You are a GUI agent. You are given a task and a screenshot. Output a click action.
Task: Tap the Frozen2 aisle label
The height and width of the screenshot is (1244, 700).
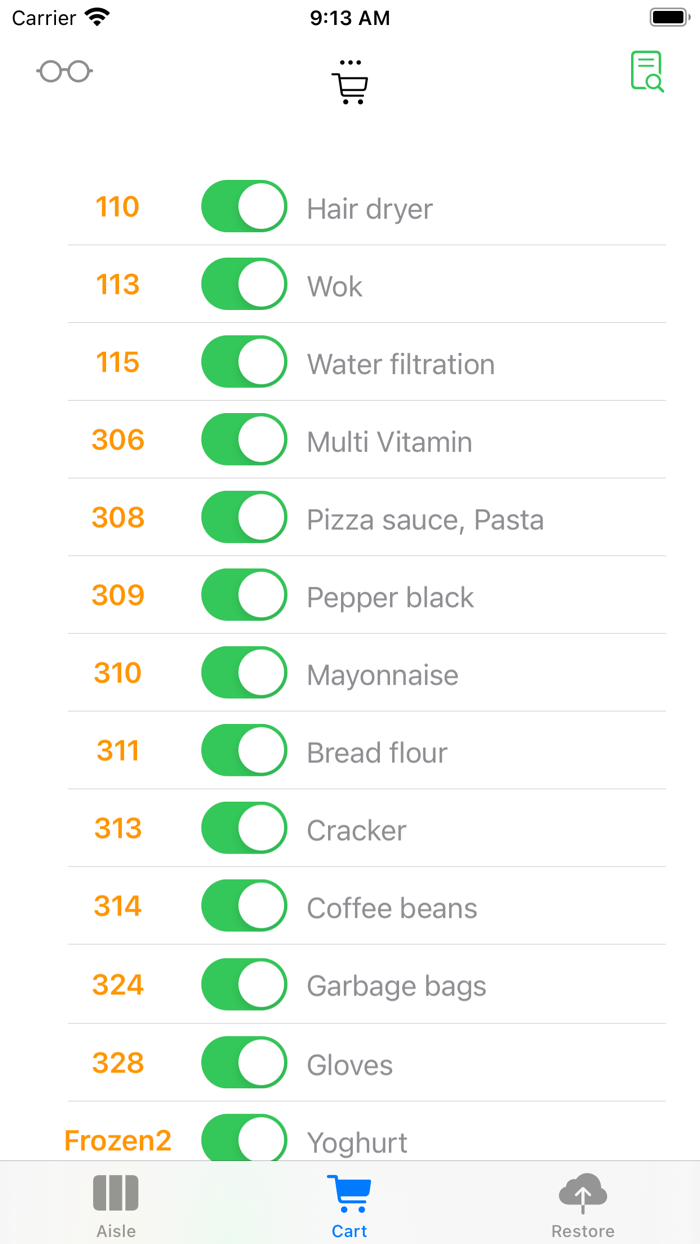(x=118, y=1140)
